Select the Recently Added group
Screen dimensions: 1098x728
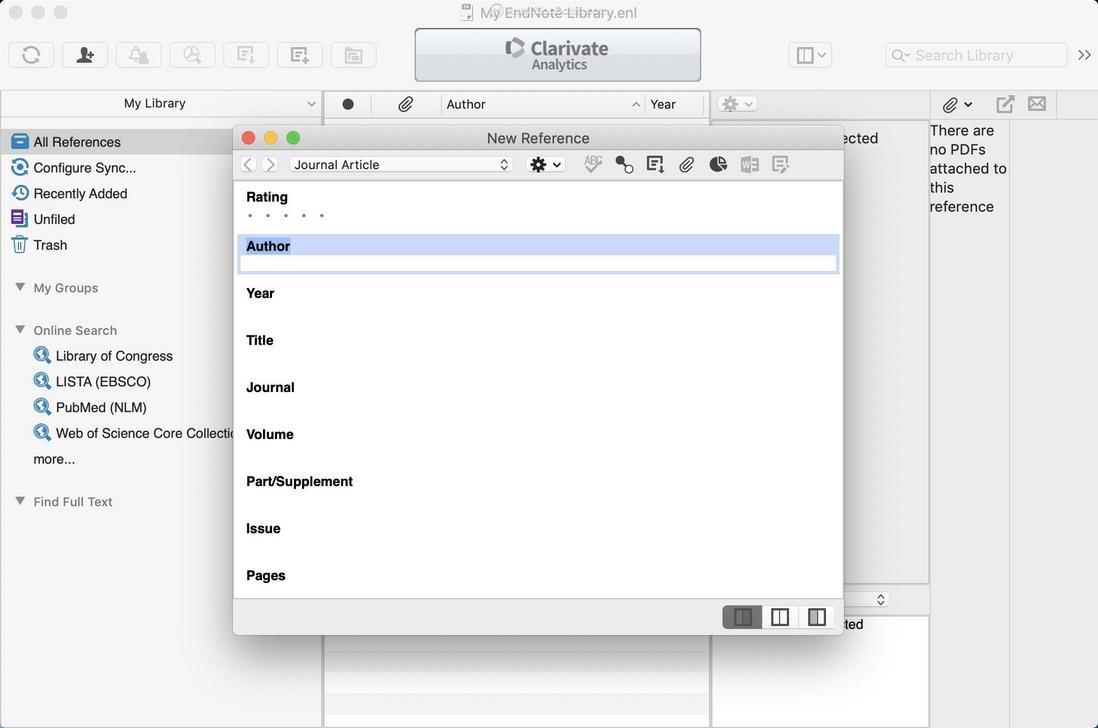point(80,193)
